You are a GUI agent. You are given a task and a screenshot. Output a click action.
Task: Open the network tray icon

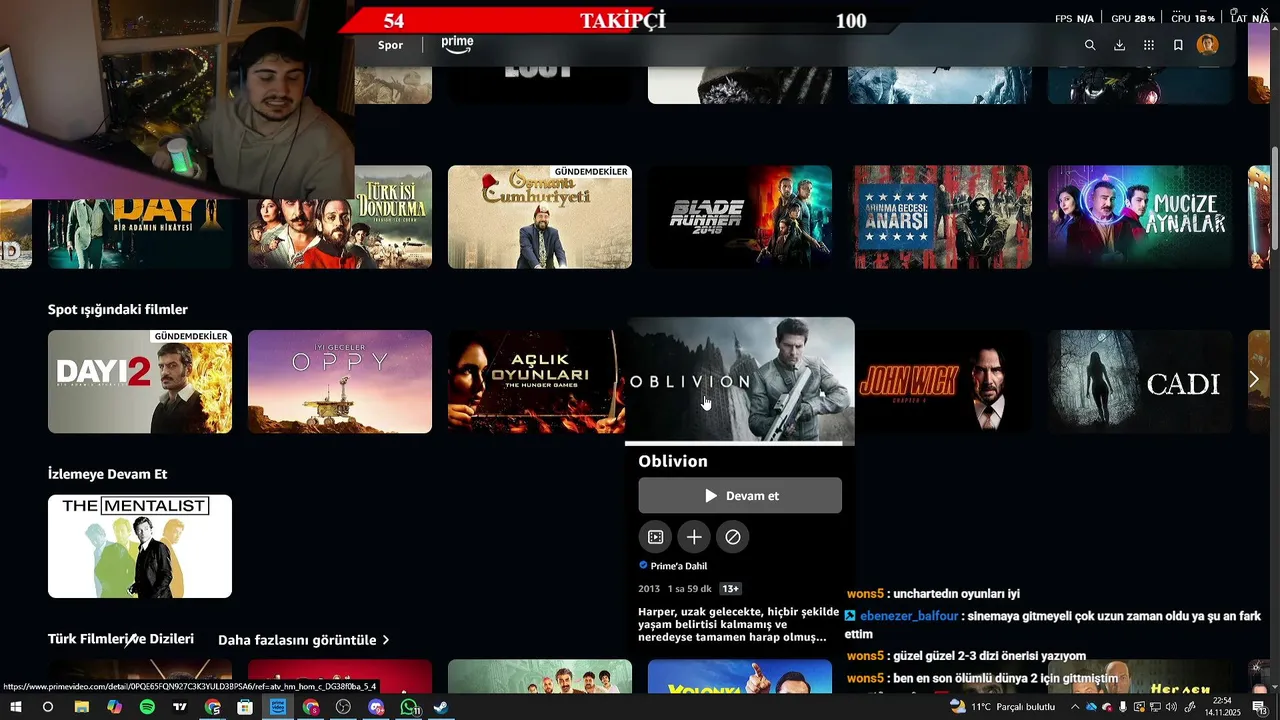click(x=1155, y=707)
